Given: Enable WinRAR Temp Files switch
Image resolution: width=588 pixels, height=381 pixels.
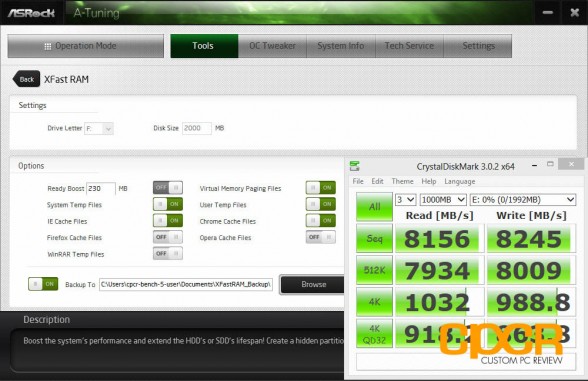Looking at the screenshot, I should click(168, 254).
